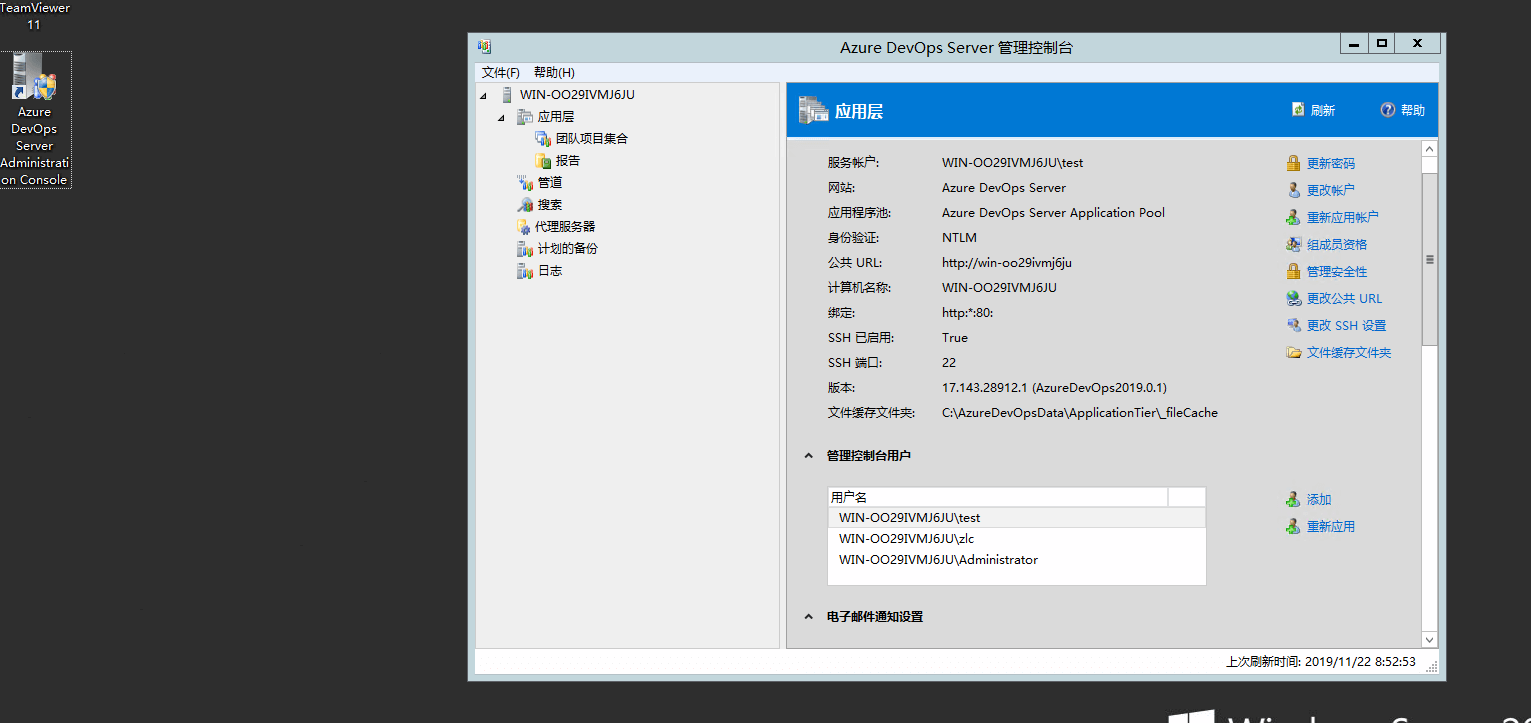The height and width of the screenshot is (723, 1531).
Task: Collapse the WIN-OO29IVMJ6JU server tree node
Action: pos(484,95)
